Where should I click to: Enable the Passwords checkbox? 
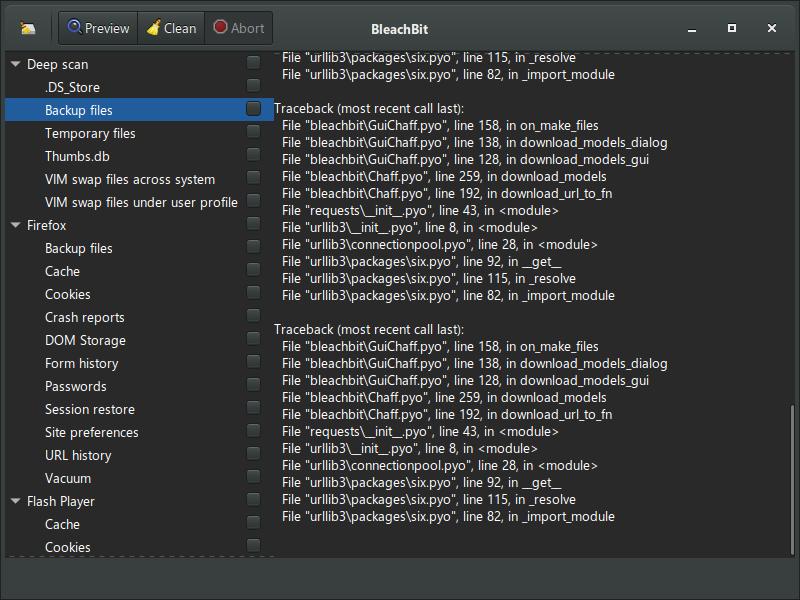coord(254,384)
